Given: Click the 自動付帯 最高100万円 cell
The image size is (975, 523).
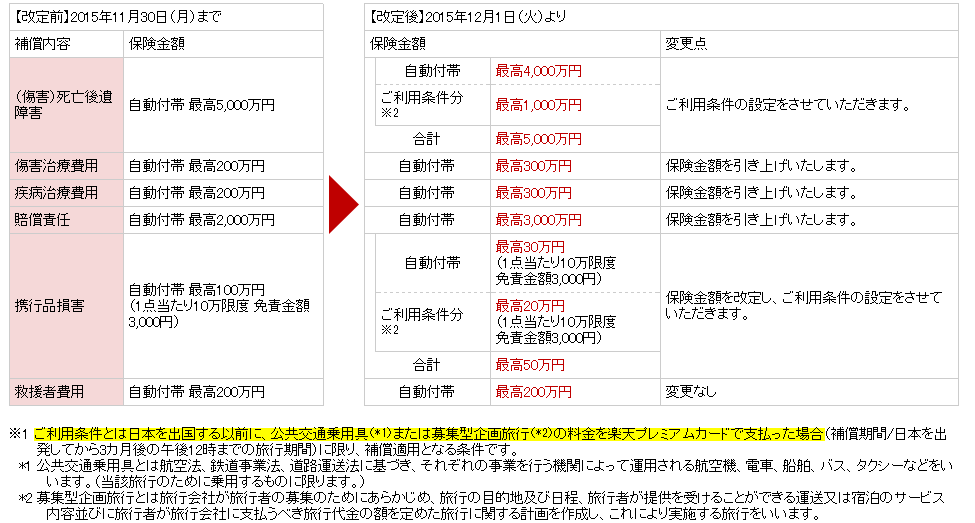Looking at the screenshot, I should (223, 306).
